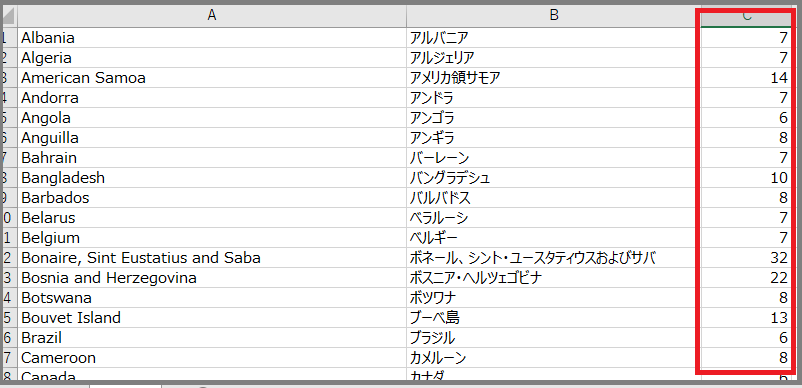Select the cell containing カメルーン
Viewport: 802px width, 388px height.
pos(553,358)
